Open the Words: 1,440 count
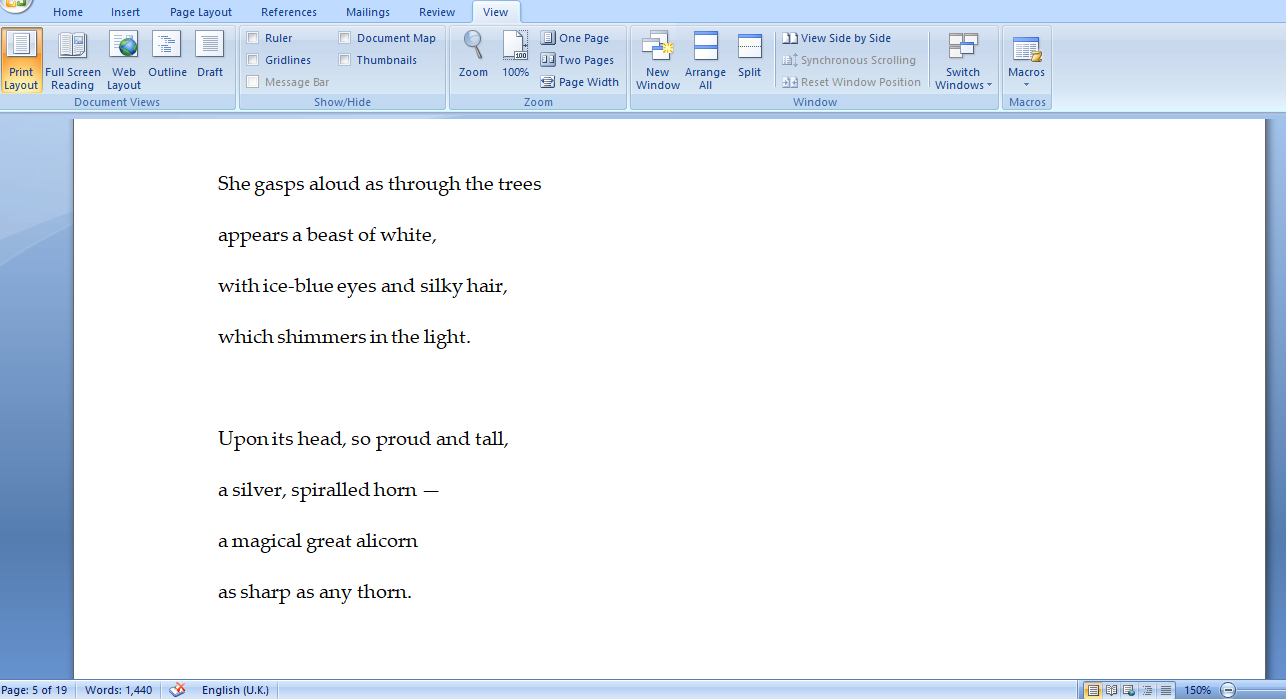1286x699 pixels. click(119, 690)
